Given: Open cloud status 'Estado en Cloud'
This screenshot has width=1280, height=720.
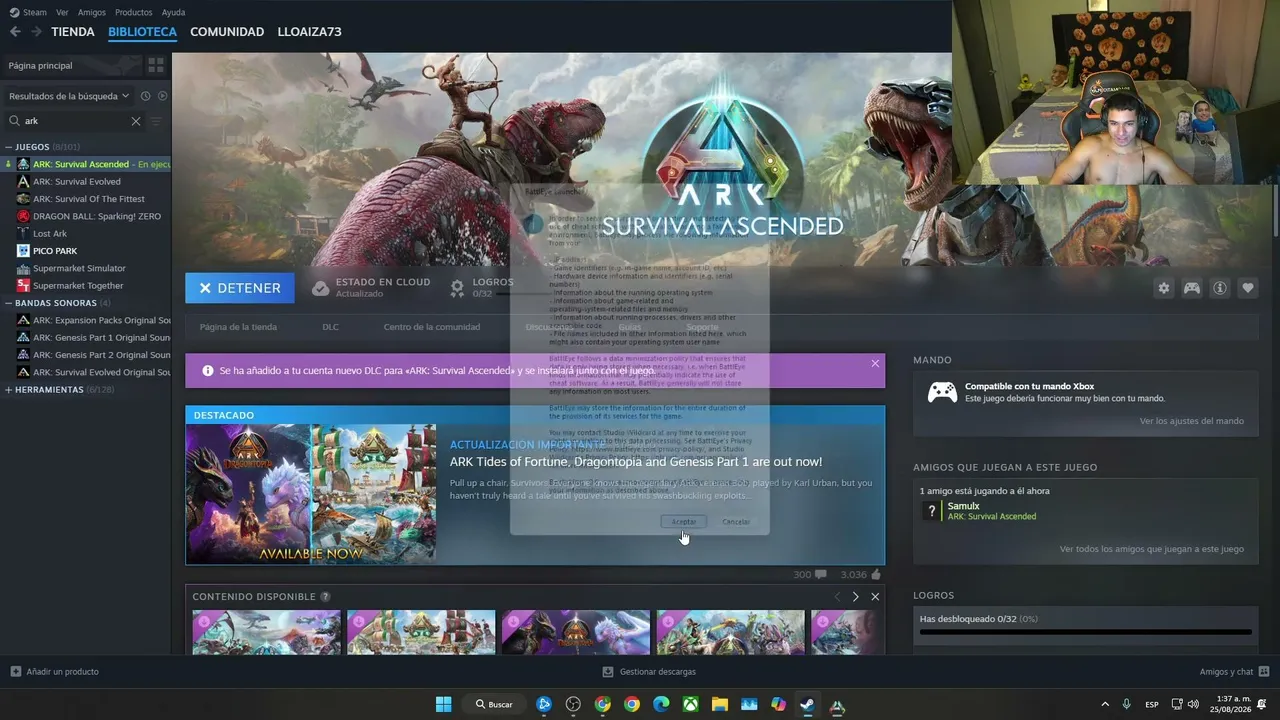Looking at the screenshot, I should [x=371, y=288].
